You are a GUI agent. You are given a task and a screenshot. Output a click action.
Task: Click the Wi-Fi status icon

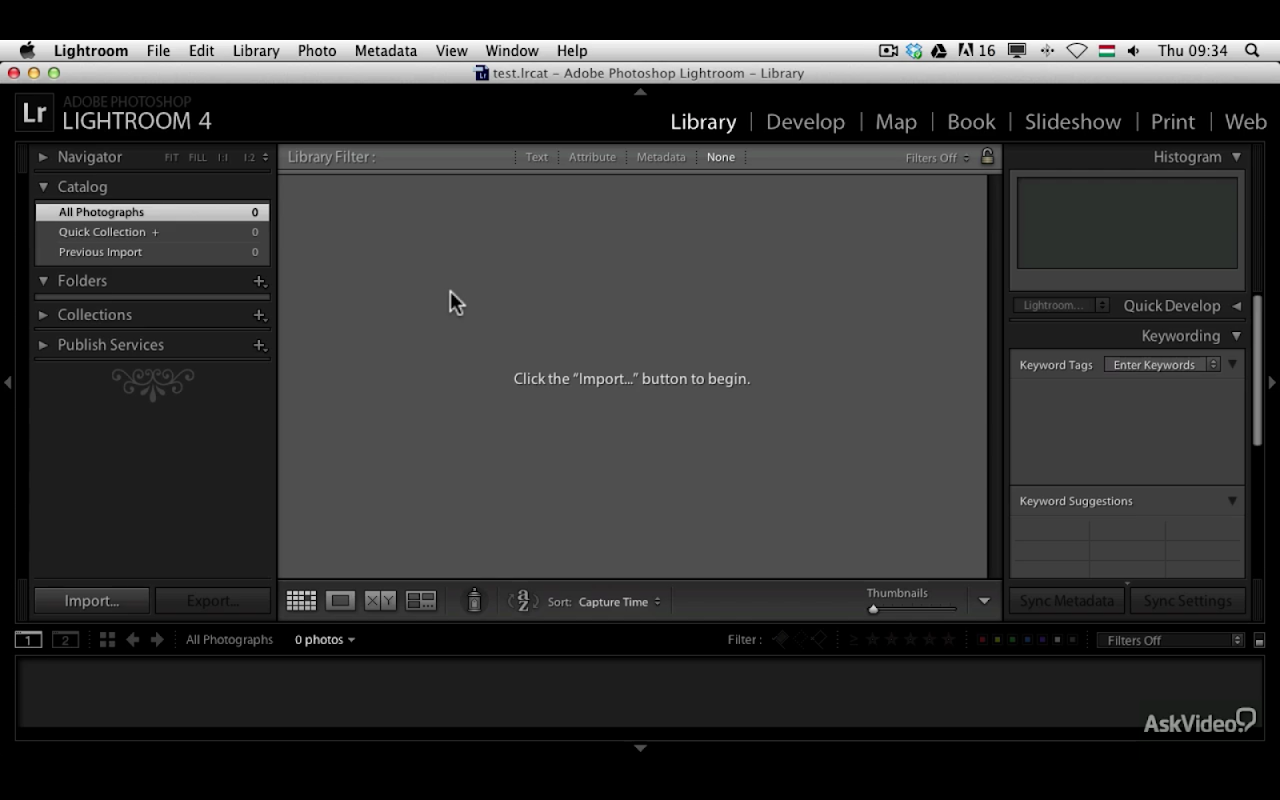[1077, 50]
